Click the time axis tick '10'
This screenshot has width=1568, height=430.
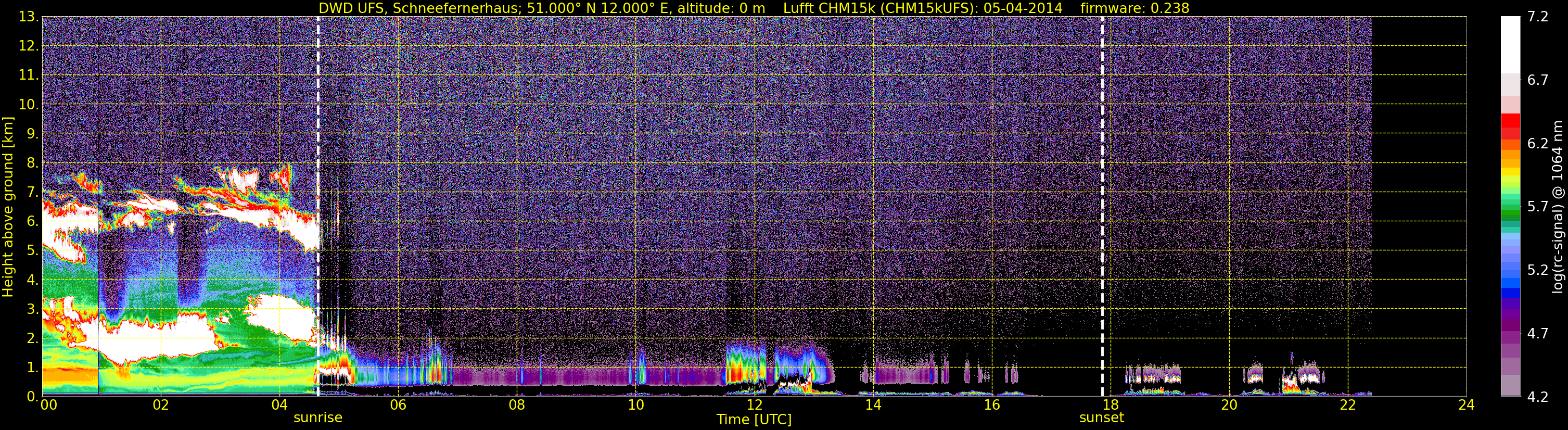635,405
